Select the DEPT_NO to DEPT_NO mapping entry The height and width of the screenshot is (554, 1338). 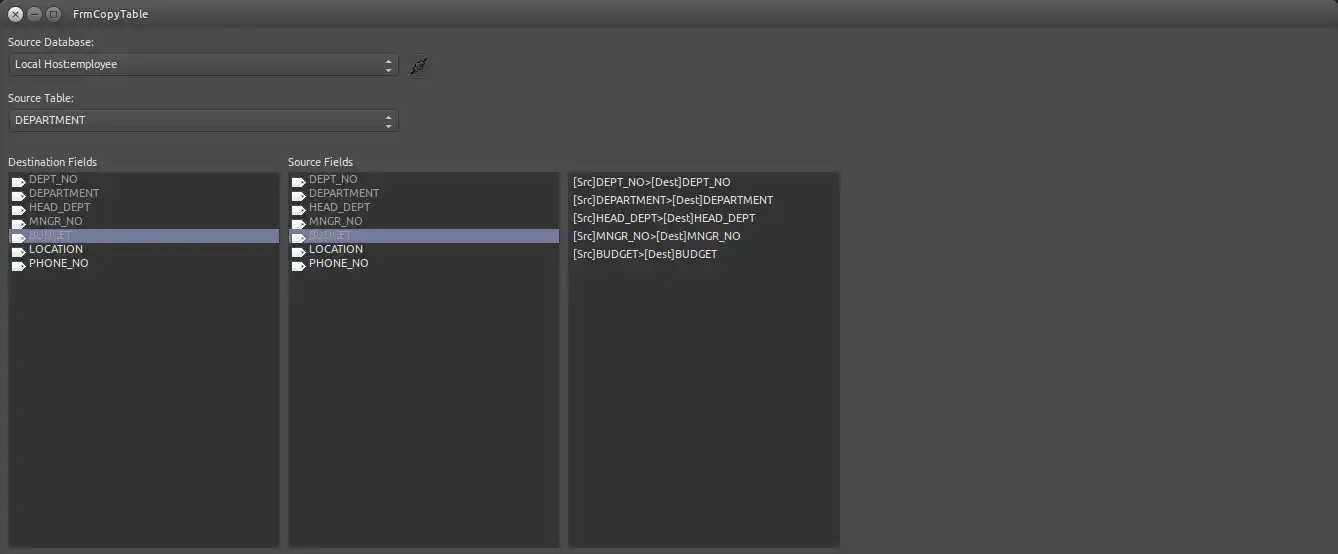(651, 182)
